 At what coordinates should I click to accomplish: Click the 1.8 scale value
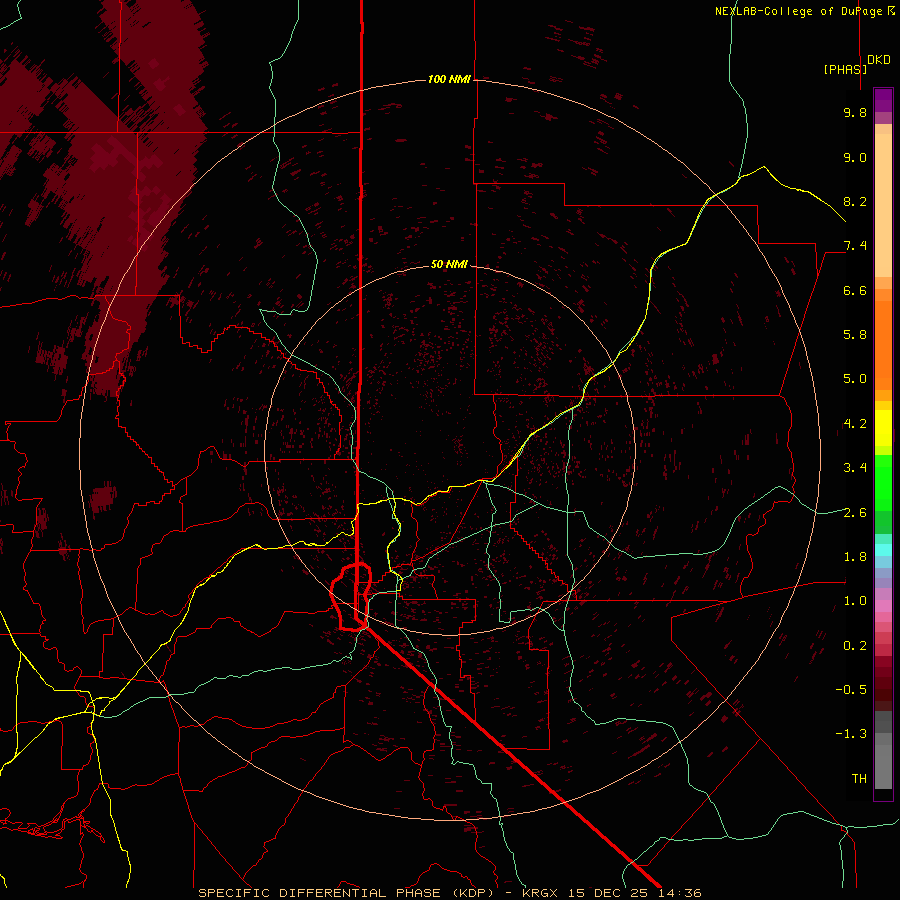(x=855, y=557)
